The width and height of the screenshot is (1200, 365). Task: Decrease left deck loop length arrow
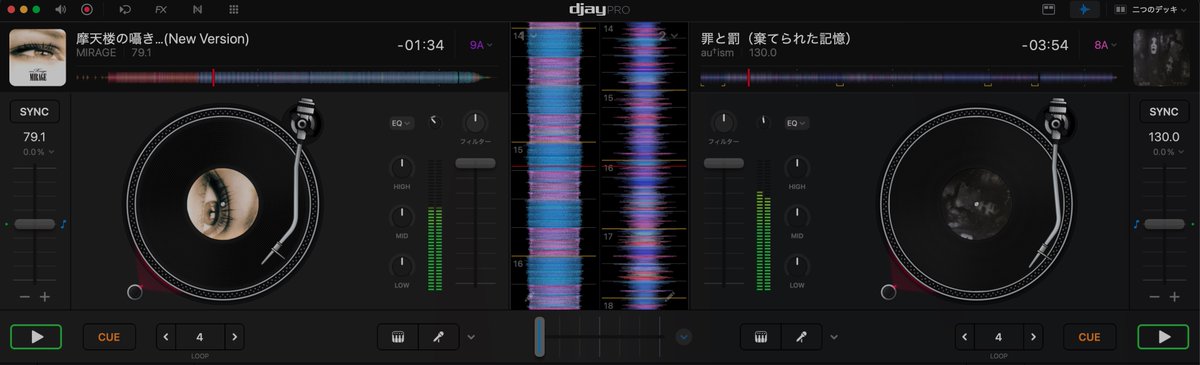166,337
